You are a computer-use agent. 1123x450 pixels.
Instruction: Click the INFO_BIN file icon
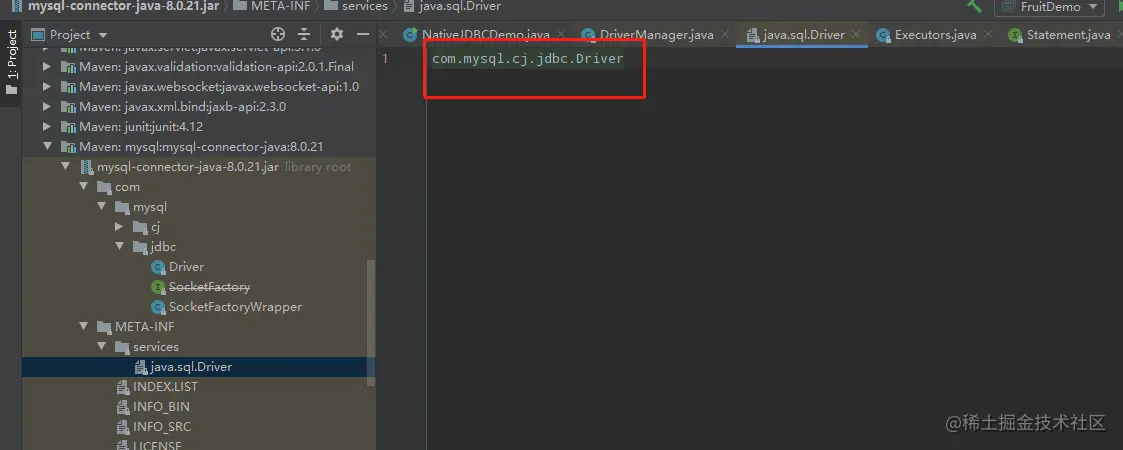pos(122,407)
